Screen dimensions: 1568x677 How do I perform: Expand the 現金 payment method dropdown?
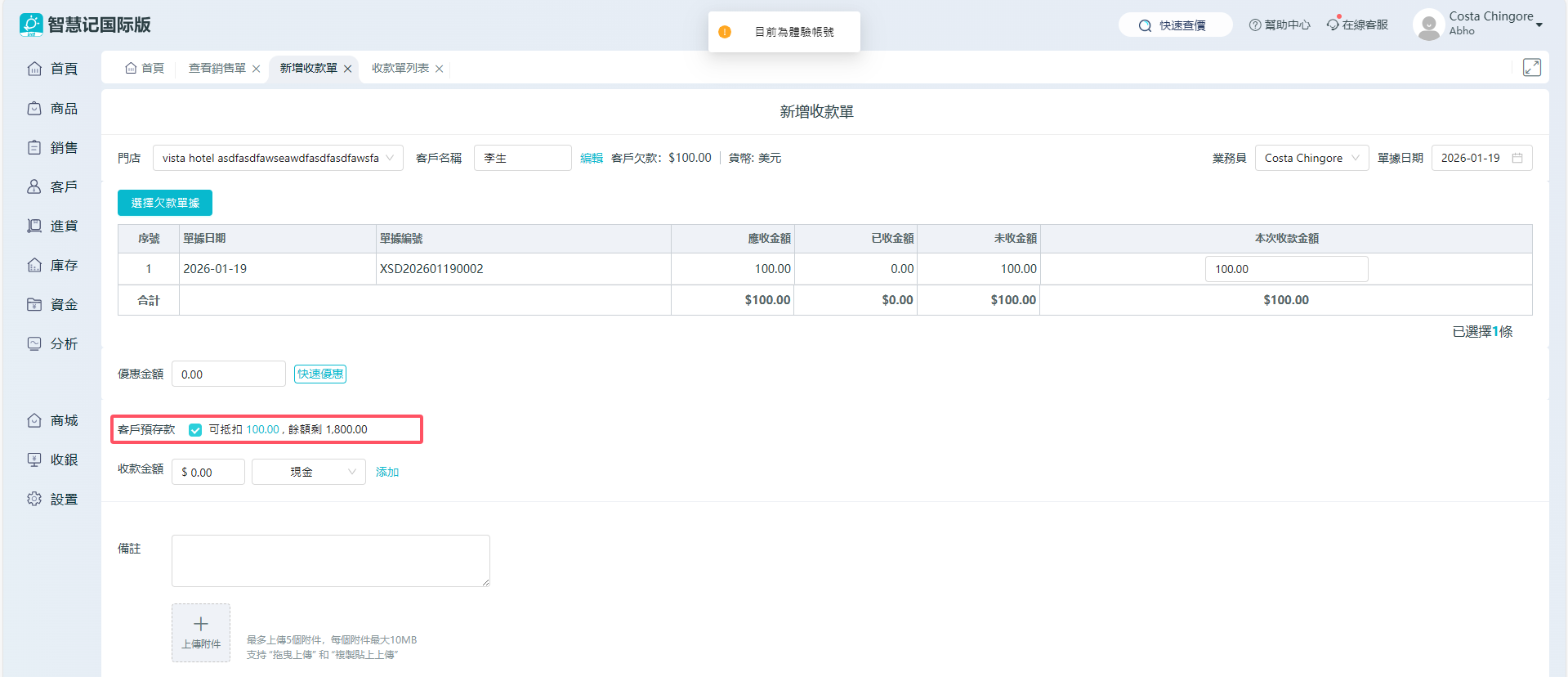tap(351, 473)
